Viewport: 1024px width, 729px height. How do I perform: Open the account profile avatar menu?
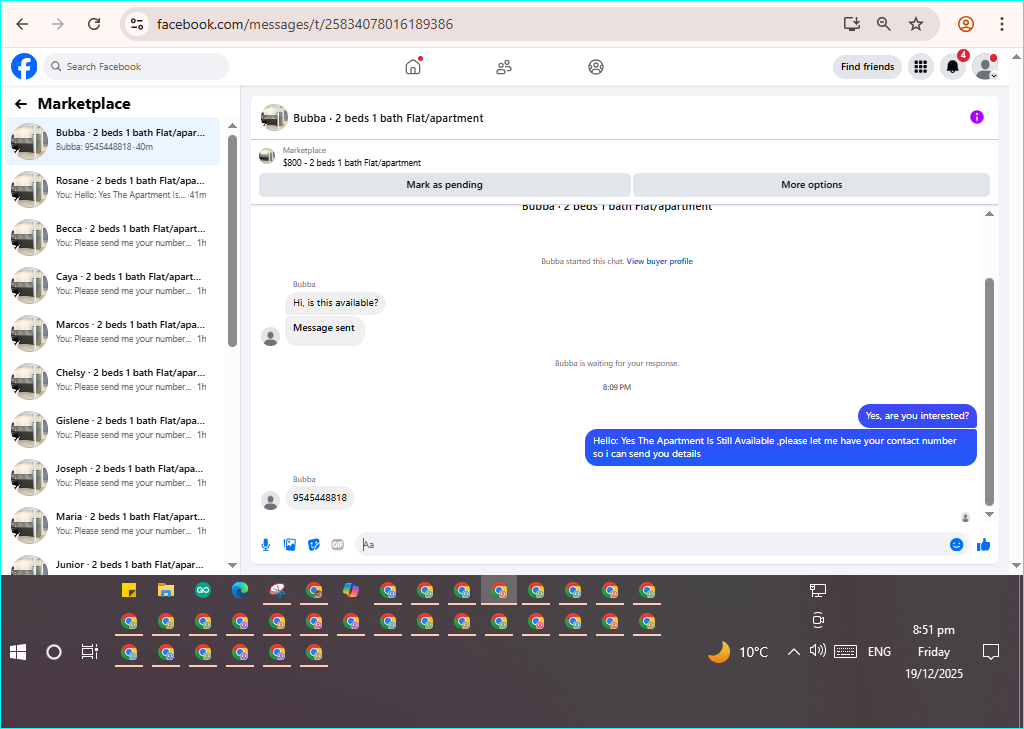(984, 67)
